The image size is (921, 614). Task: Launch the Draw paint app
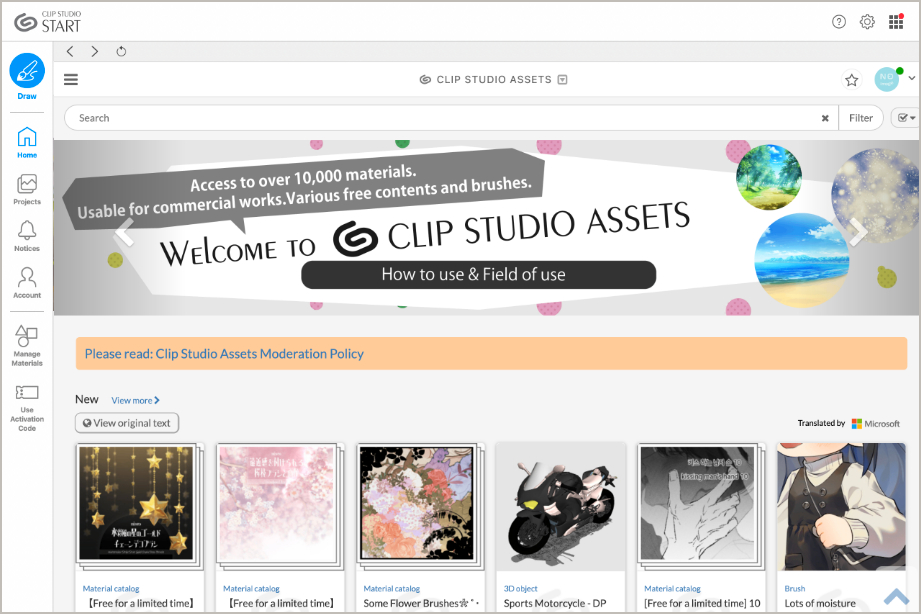[x=27, y=76]
